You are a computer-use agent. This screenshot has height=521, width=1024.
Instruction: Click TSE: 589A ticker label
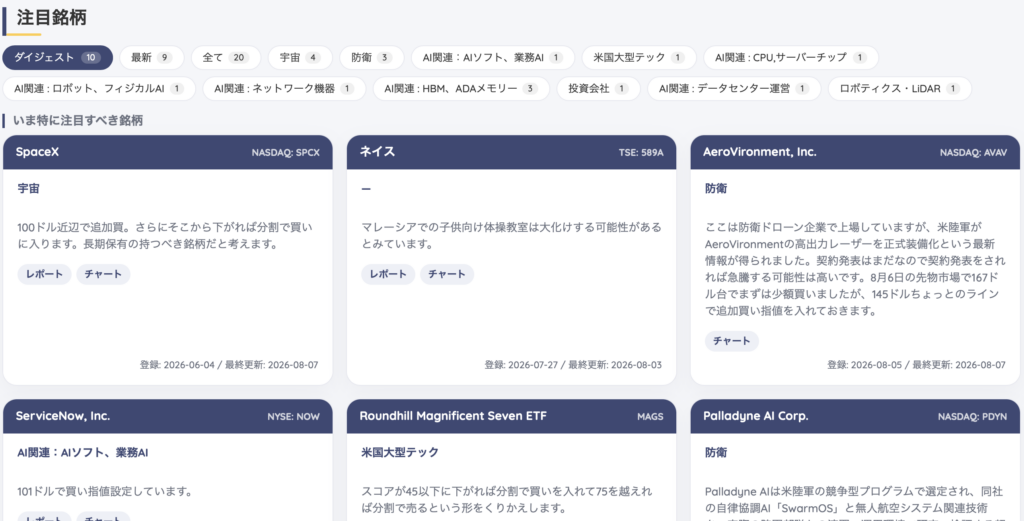tap(641, 153)
